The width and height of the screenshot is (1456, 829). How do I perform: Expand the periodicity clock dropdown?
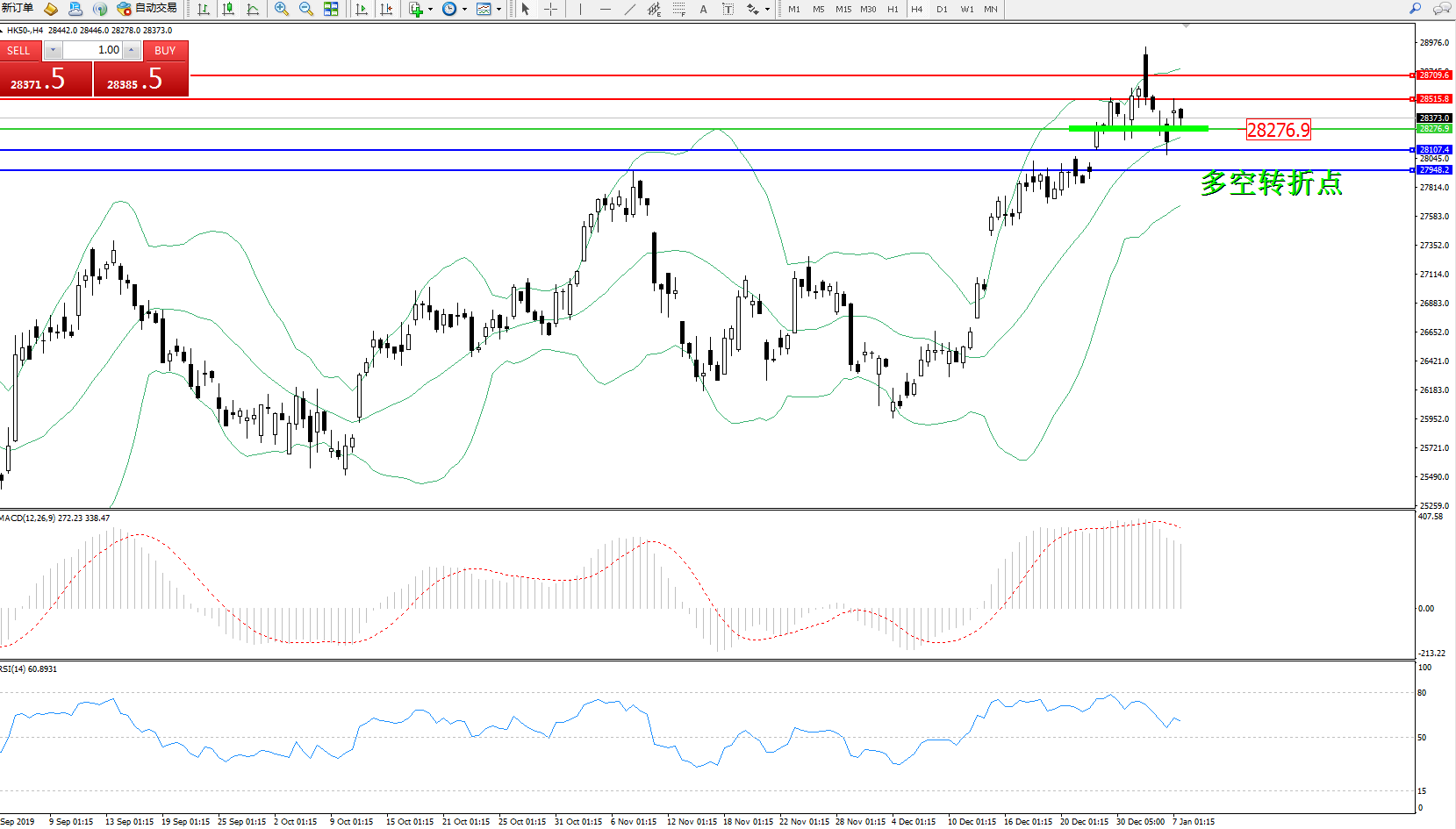464,9
